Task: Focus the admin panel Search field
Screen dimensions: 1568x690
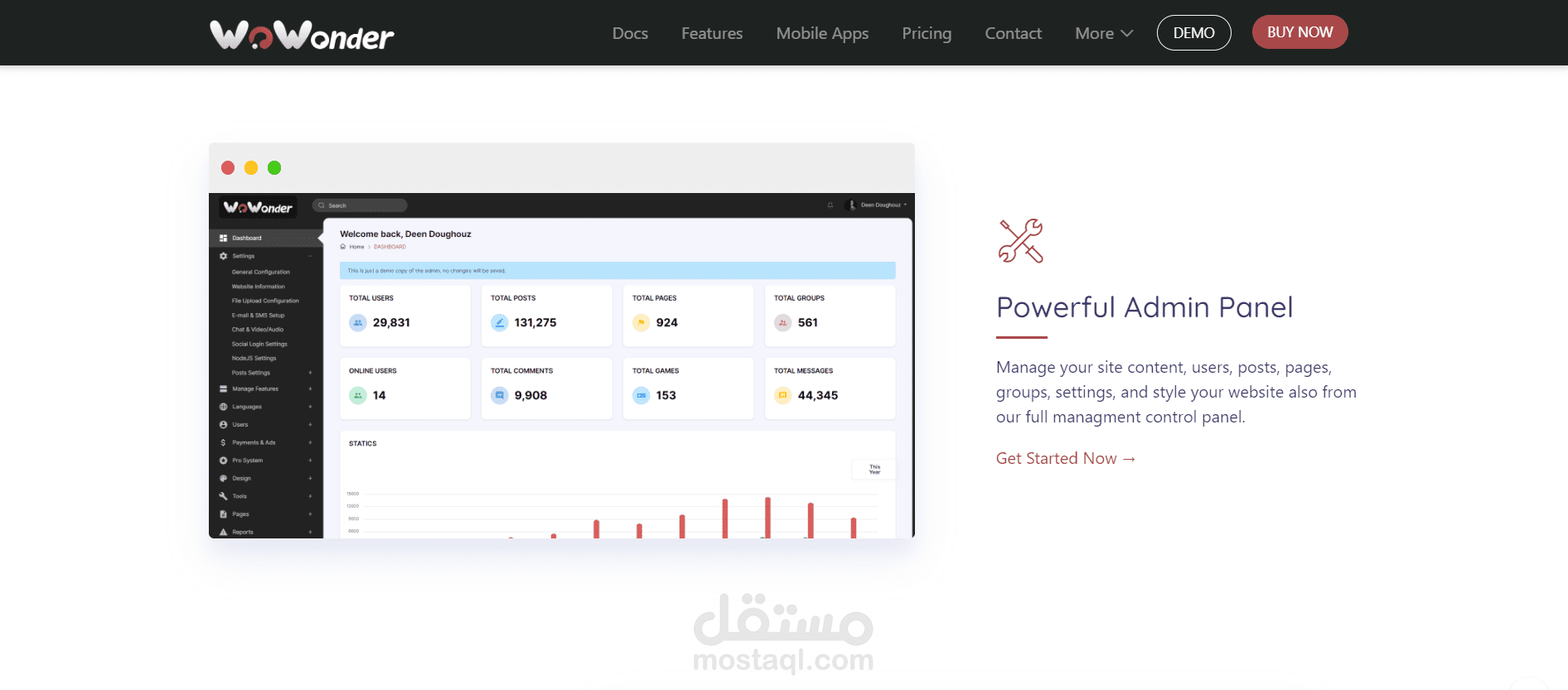Action: point(360,205)
